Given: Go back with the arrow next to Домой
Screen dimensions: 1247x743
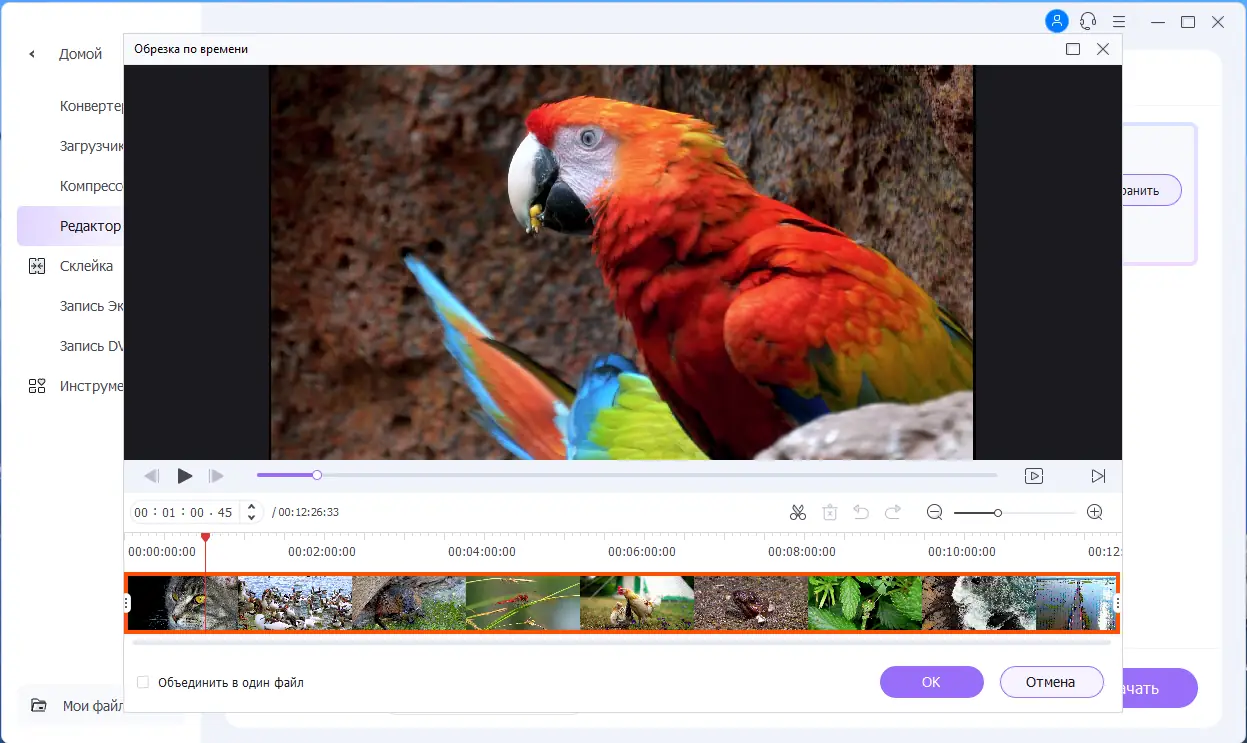Looking at the screenshot, I should pos(32,54).
